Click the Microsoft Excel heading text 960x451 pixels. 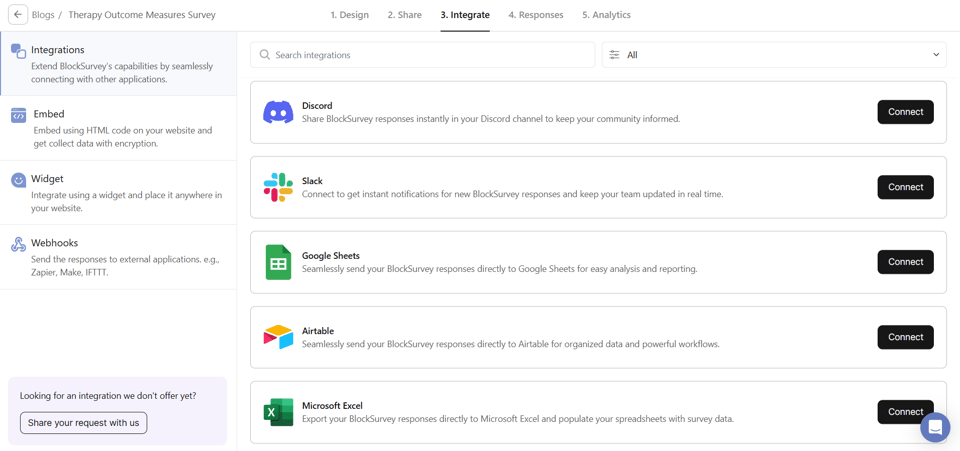[332, 406]
